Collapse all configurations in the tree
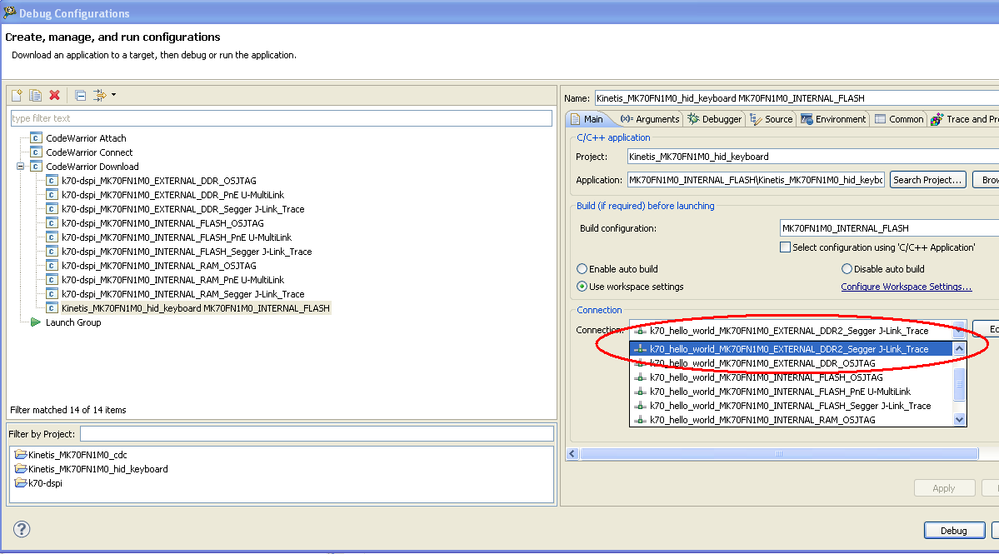The image size is (999, 554). point(80,96)
